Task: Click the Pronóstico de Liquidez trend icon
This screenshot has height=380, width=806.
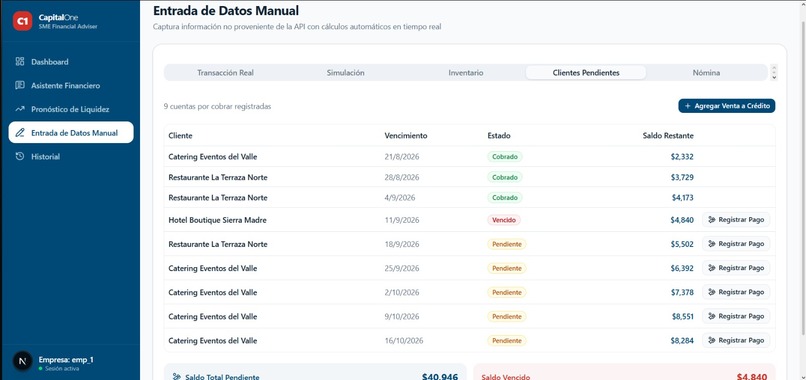Action: point(20,109)
